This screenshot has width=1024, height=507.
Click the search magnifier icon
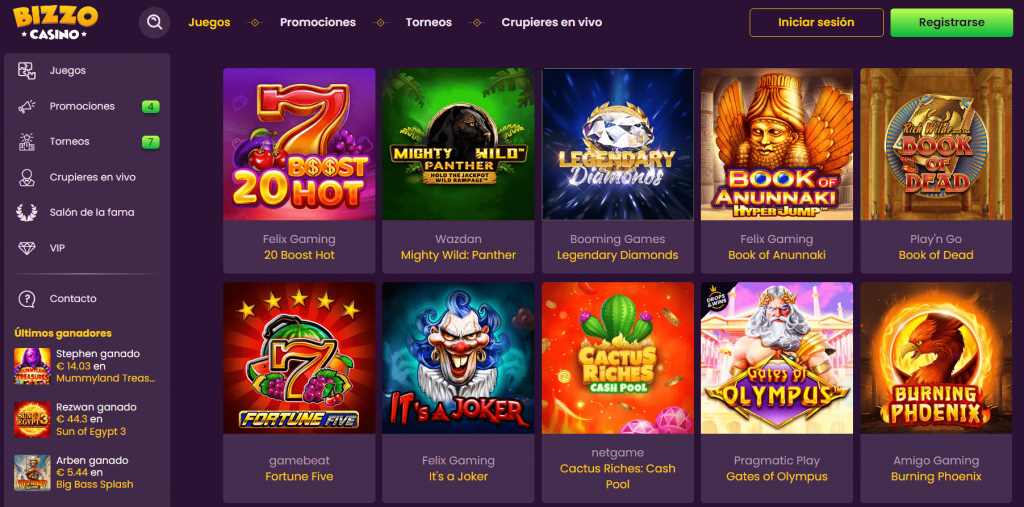[154, 22]
